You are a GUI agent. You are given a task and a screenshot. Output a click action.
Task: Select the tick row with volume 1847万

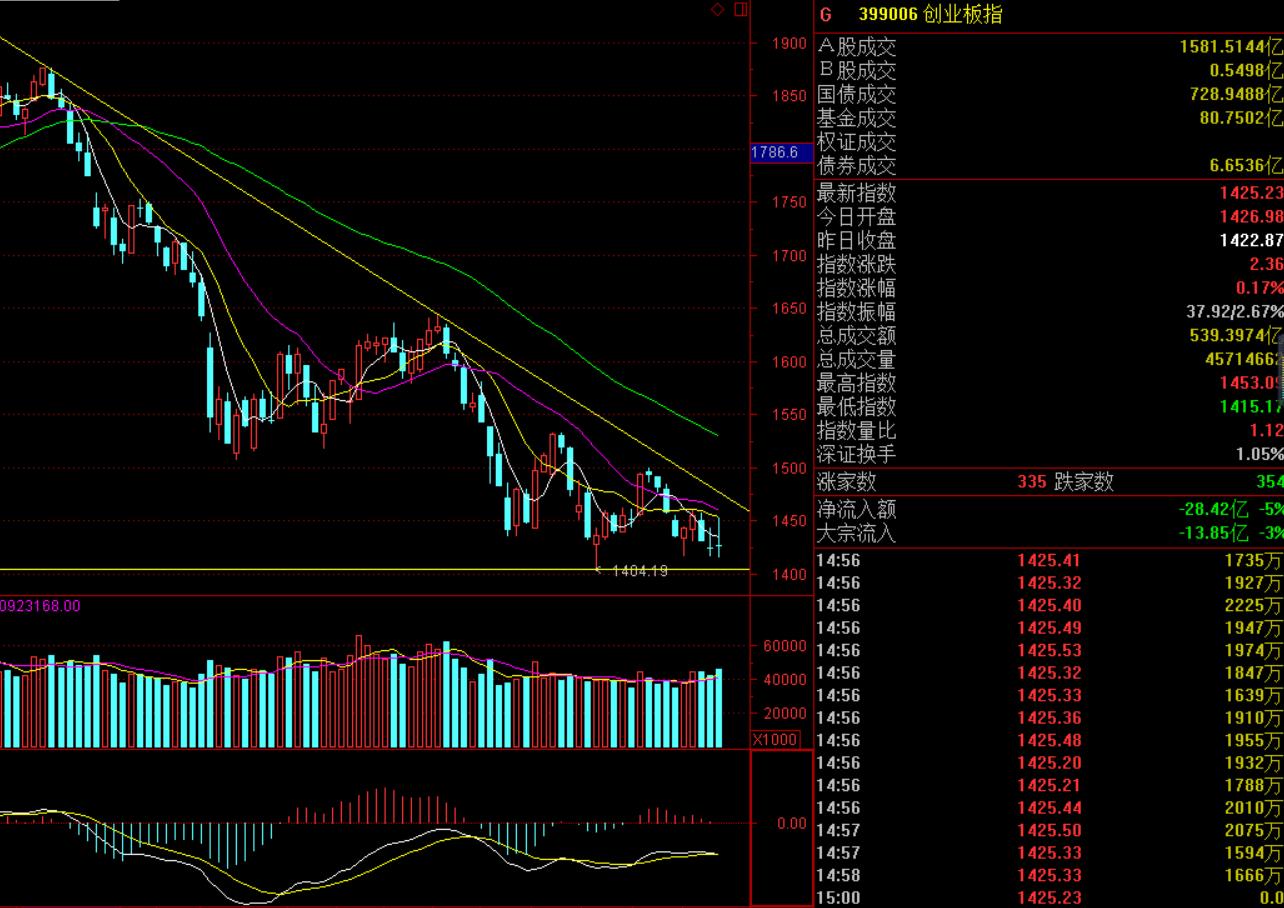(1050, 673)
